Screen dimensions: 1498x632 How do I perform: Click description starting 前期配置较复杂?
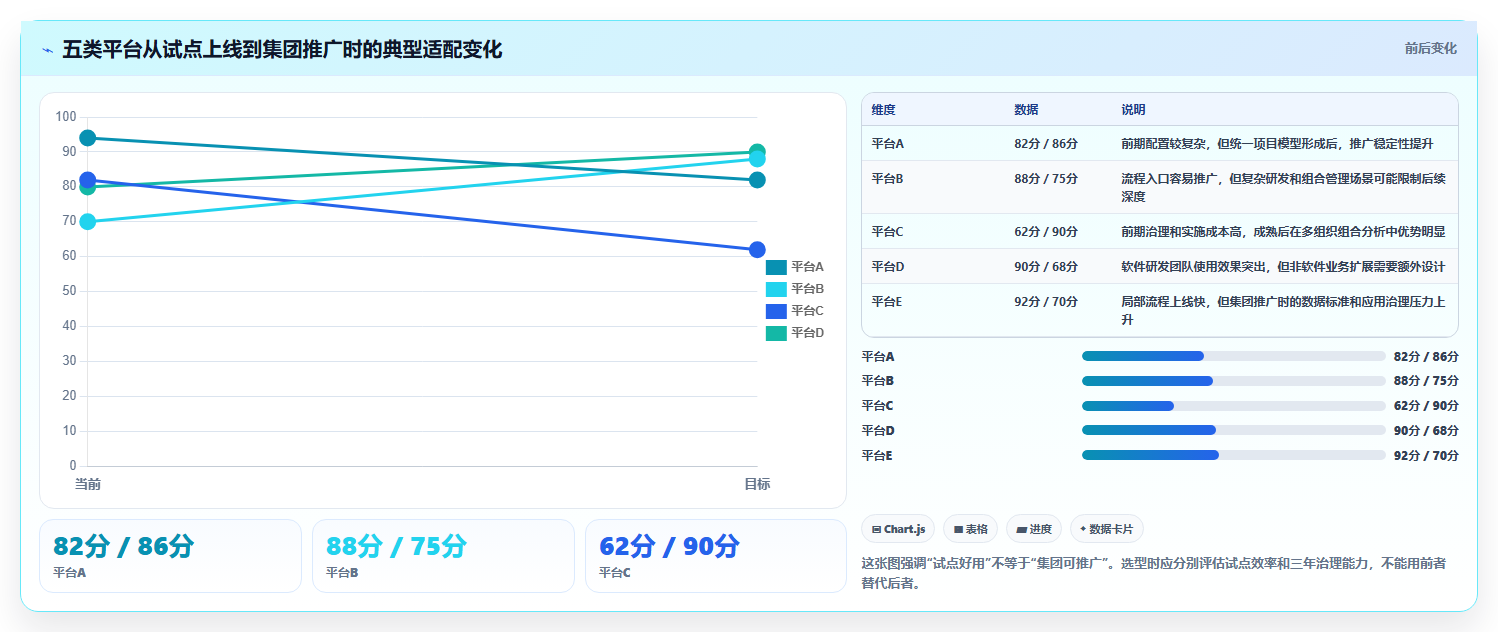coord(1277,144)
